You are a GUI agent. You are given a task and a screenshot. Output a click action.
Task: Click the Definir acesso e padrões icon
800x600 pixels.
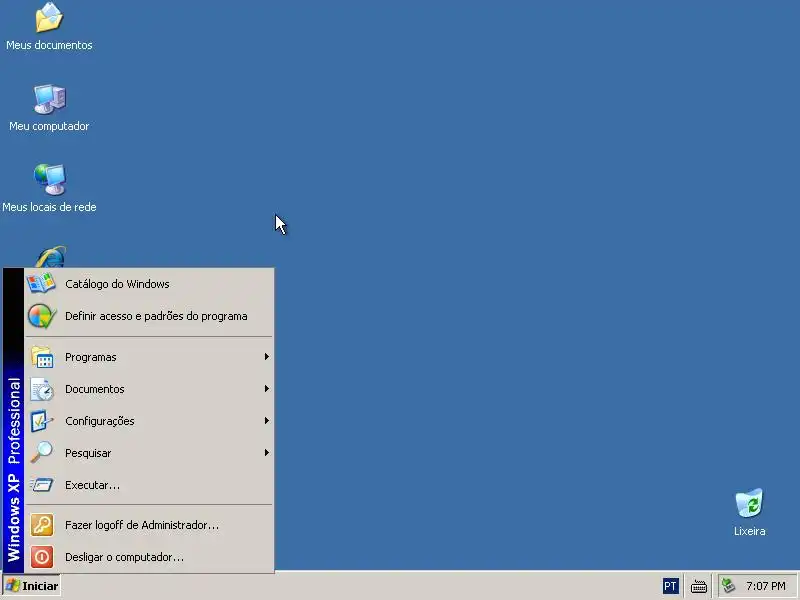pyautogui.click(x=41, y=316)
